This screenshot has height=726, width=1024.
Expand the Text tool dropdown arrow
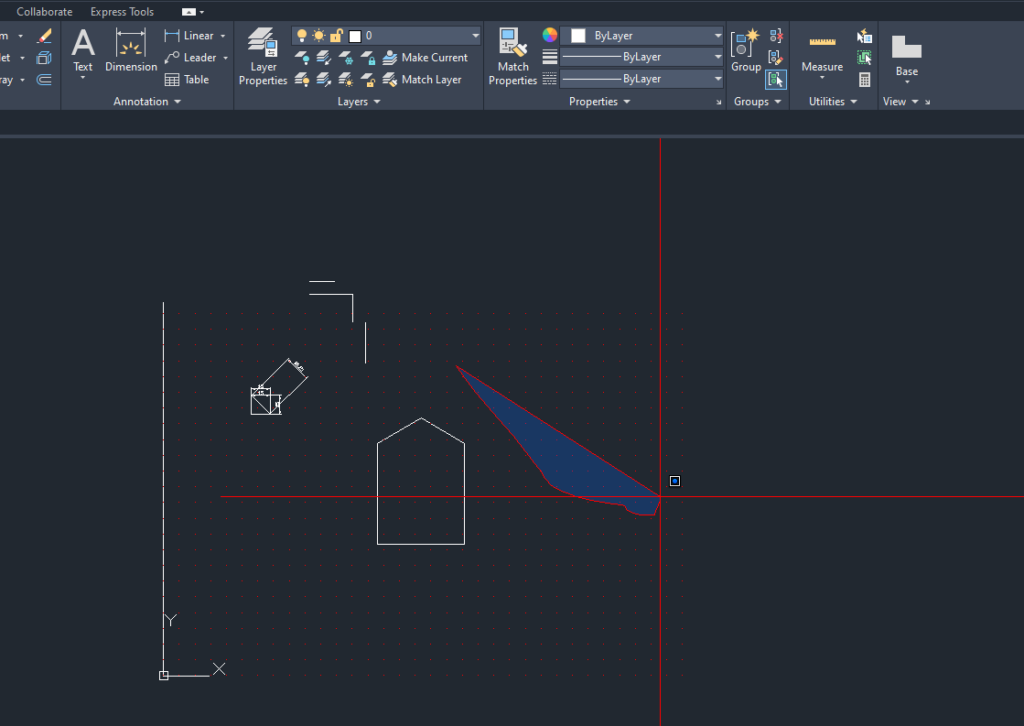[83, 78]
